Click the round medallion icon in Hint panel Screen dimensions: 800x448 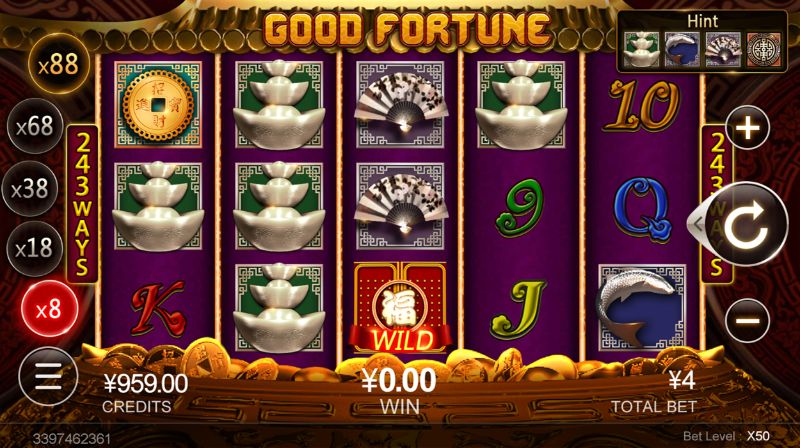(764, 49)
